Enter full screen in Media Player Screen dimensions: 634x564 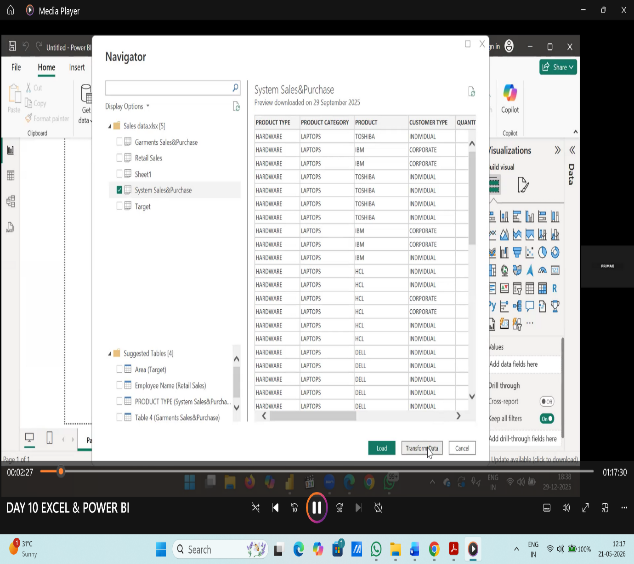[585, 508]
